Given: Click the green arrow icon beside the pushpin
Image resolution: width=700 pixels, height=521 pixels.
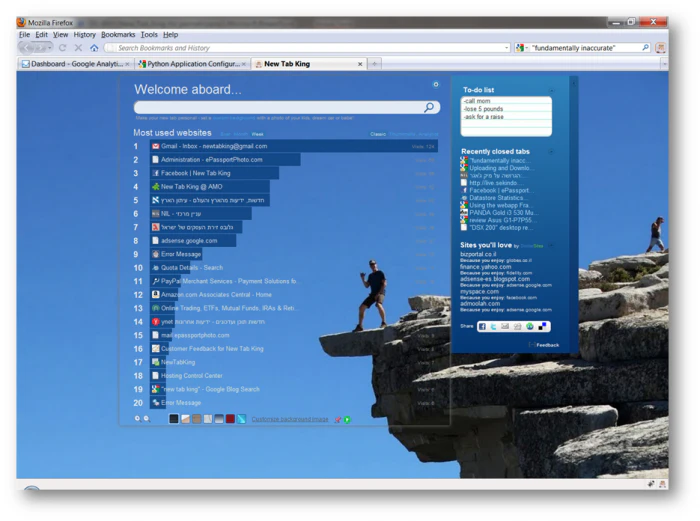Looking at the screenshot, I should 347,420.
